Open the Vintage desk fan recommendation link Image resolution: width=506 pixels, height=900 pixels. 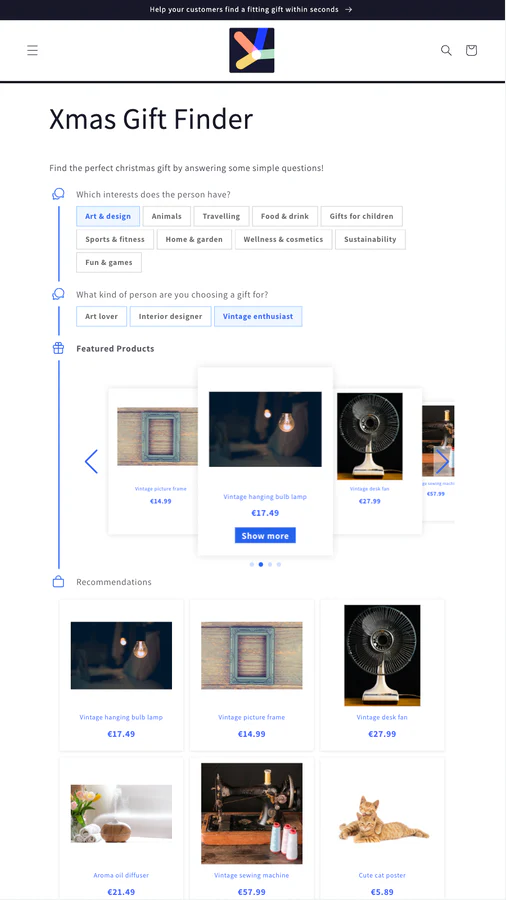pyautogui.click(x=382, y=717)
